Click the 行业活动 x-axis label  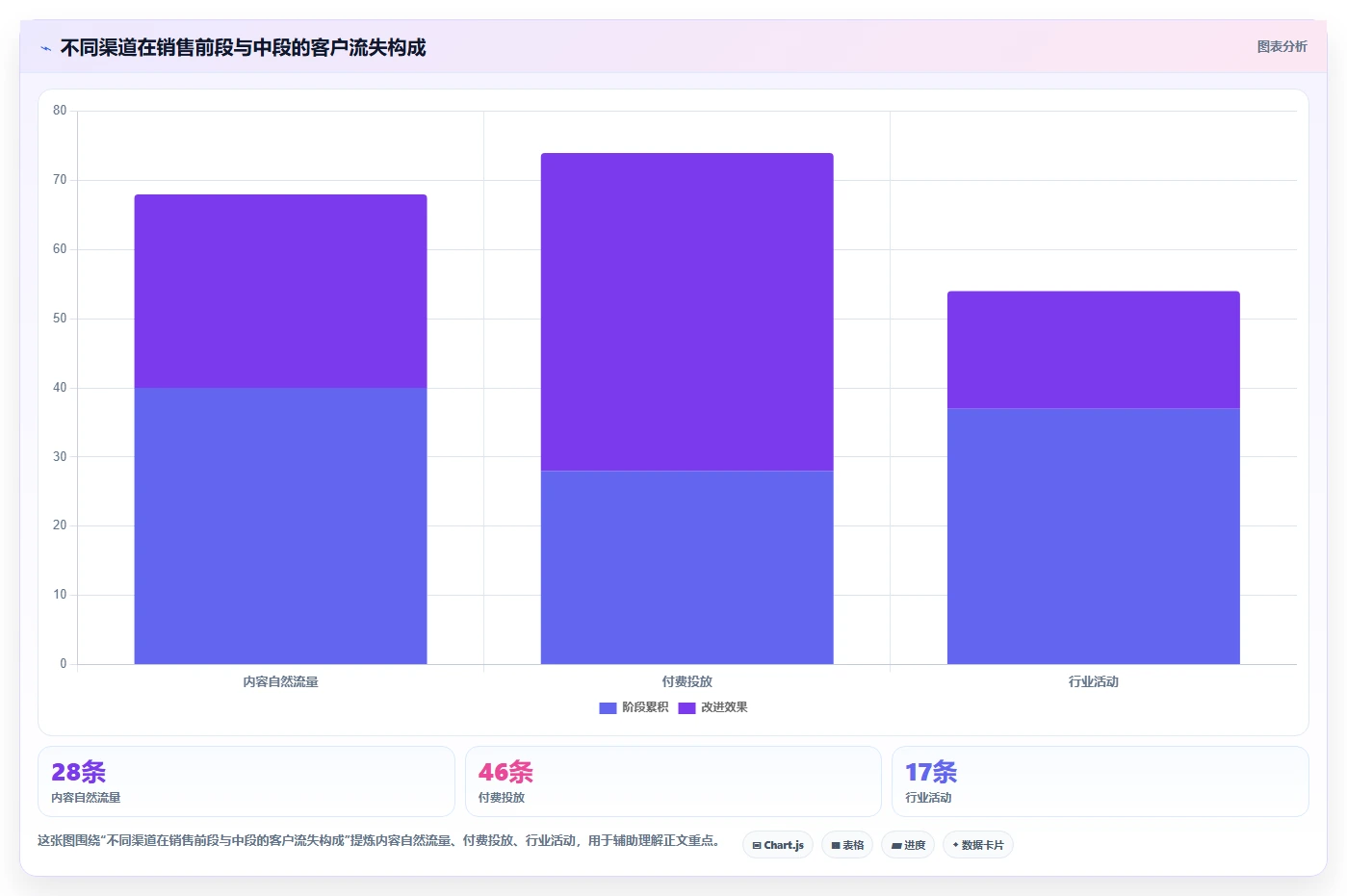[1093, 681]
